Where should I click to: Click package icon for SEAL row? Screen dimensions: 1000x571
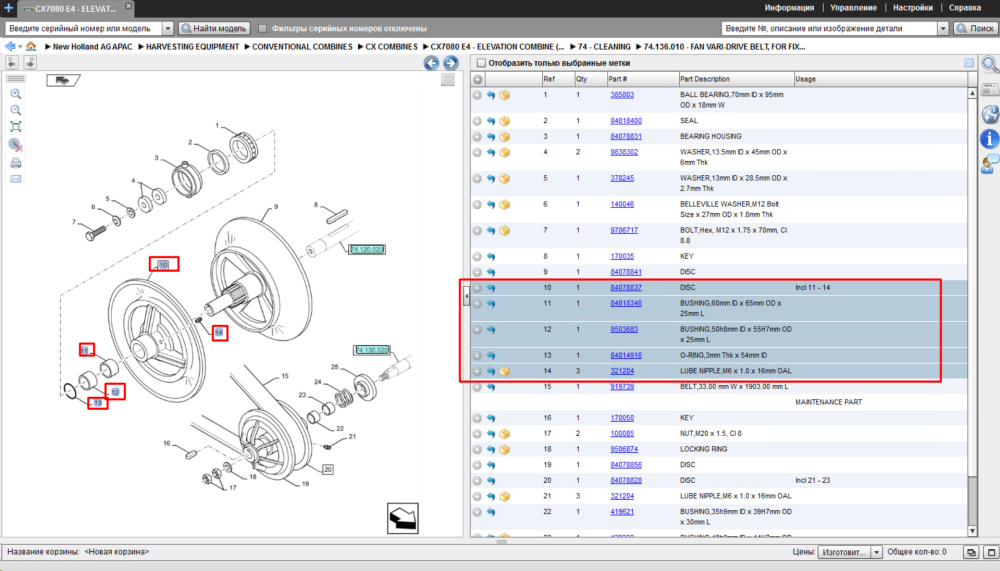pyautogui.click(x=504, y=121)
